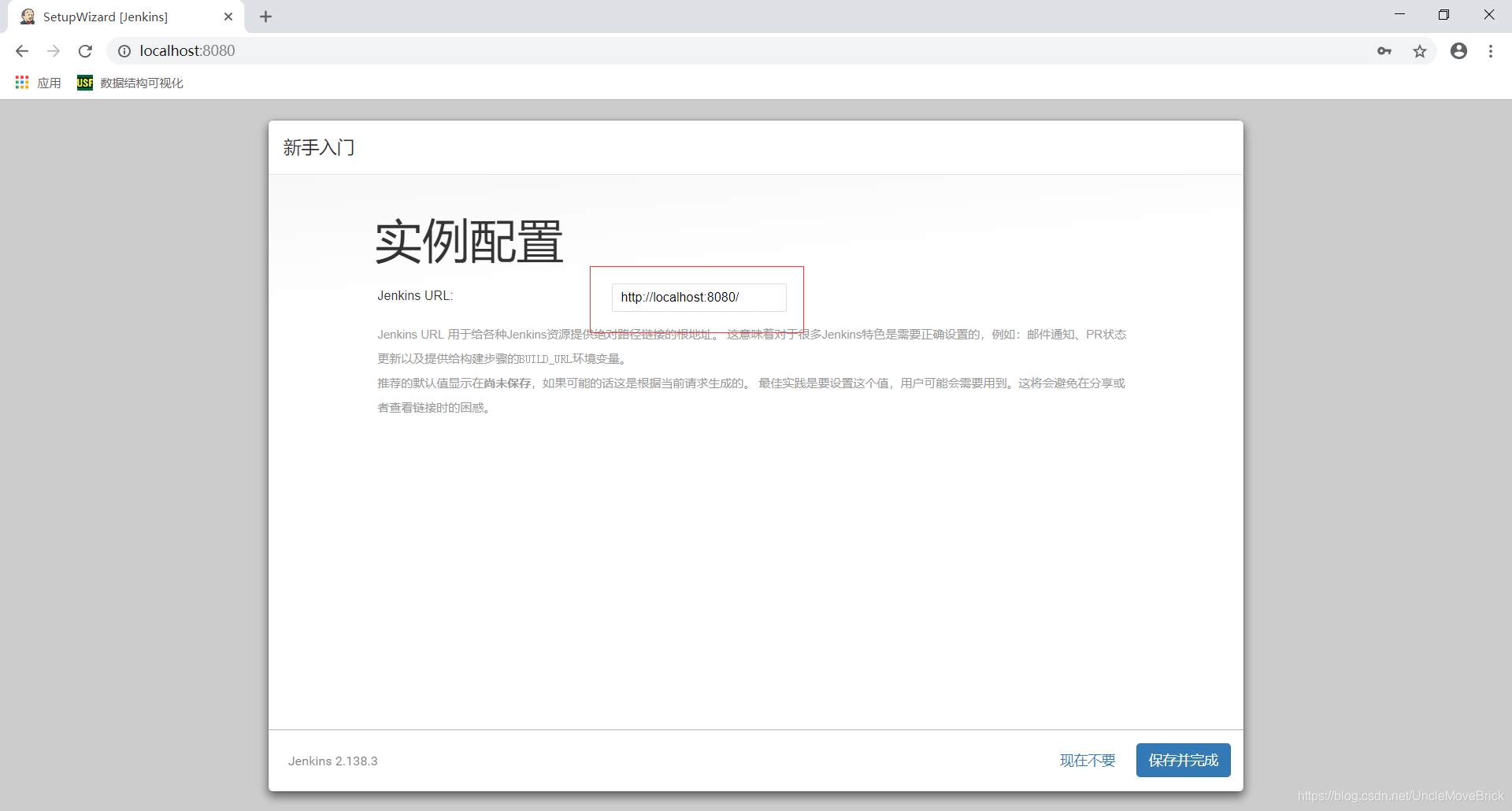The height and width of the screenshot is (811, 1512).
Task: Click 保存并完成 button
Action: [1184, 761]
